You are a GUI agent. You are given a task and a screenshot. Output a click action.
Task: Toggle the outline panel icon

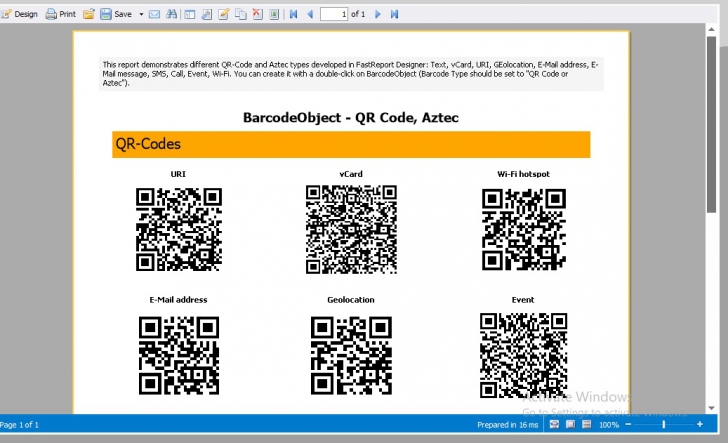coord(189,14)
